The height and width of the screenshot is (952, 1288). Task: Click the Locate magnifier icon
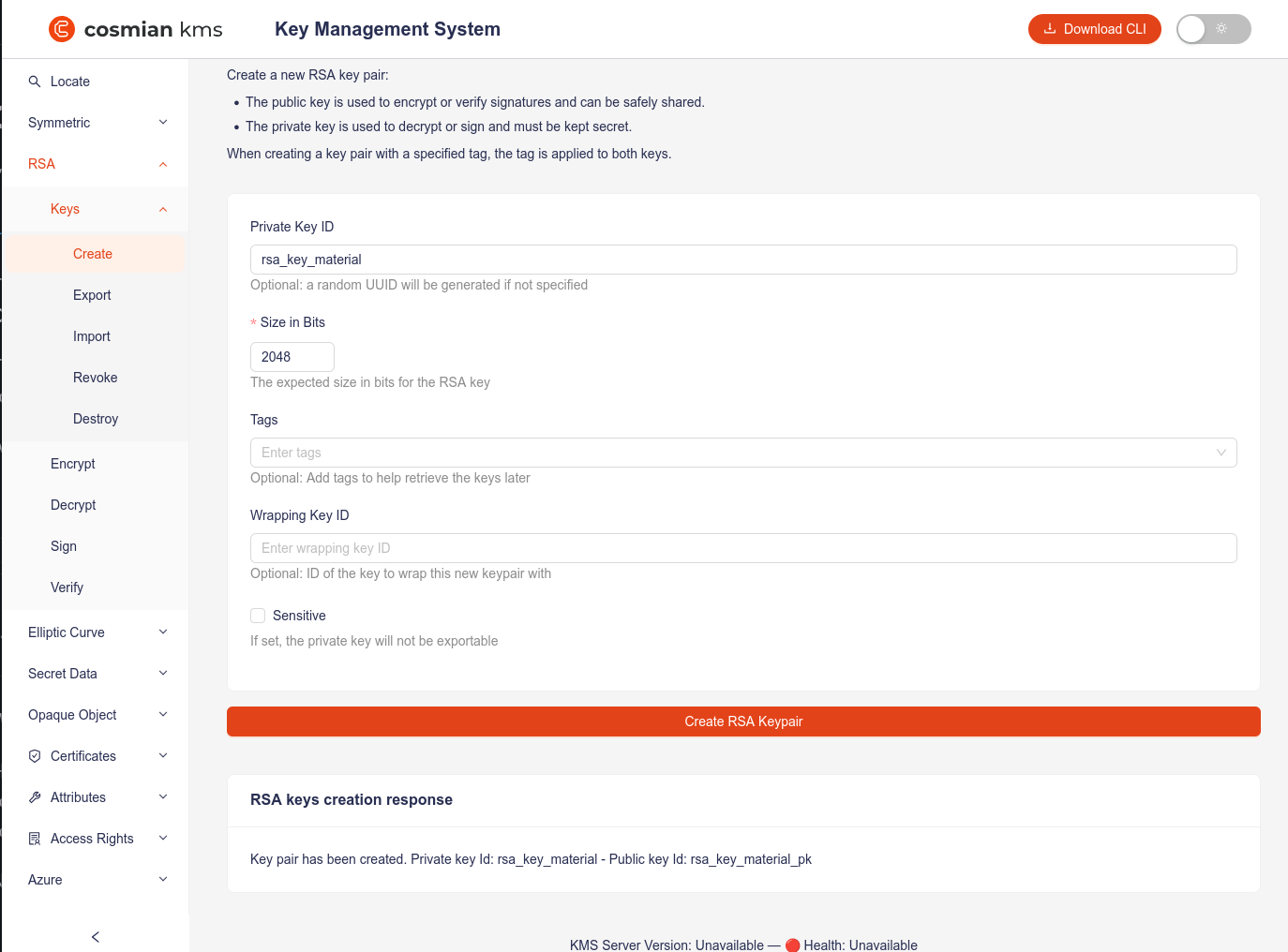pyautogui.click(x=35, y=82)
